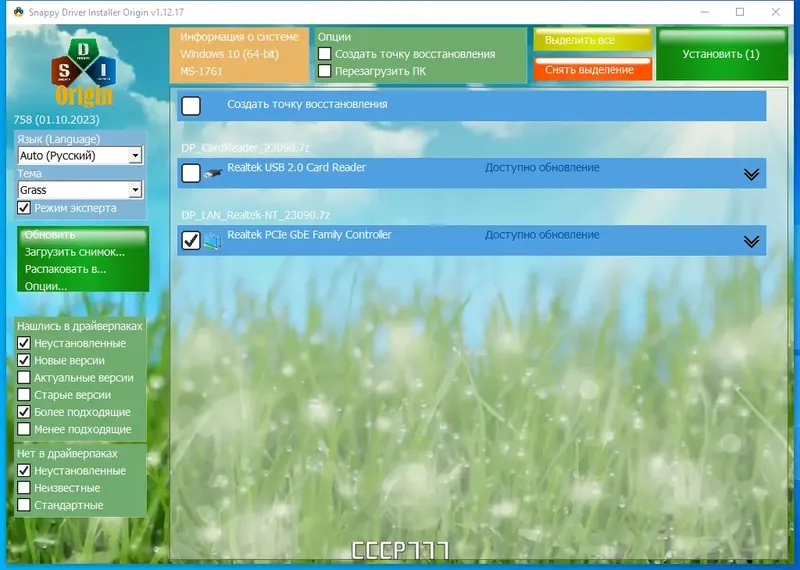Click the Опции panel heading
Image resolution: width=800 pixels, height=570 pixels.
[x=334, y=37]
